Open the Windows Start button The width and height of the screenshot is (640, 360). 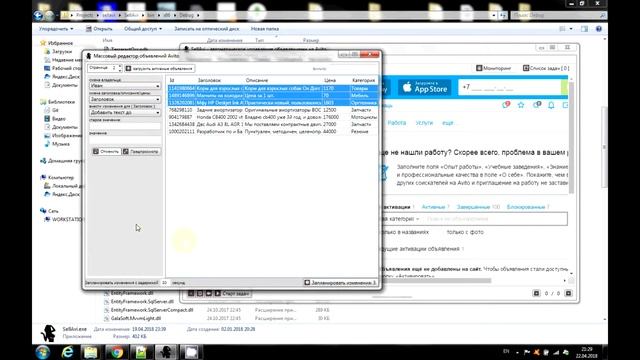tap(43, 352)
